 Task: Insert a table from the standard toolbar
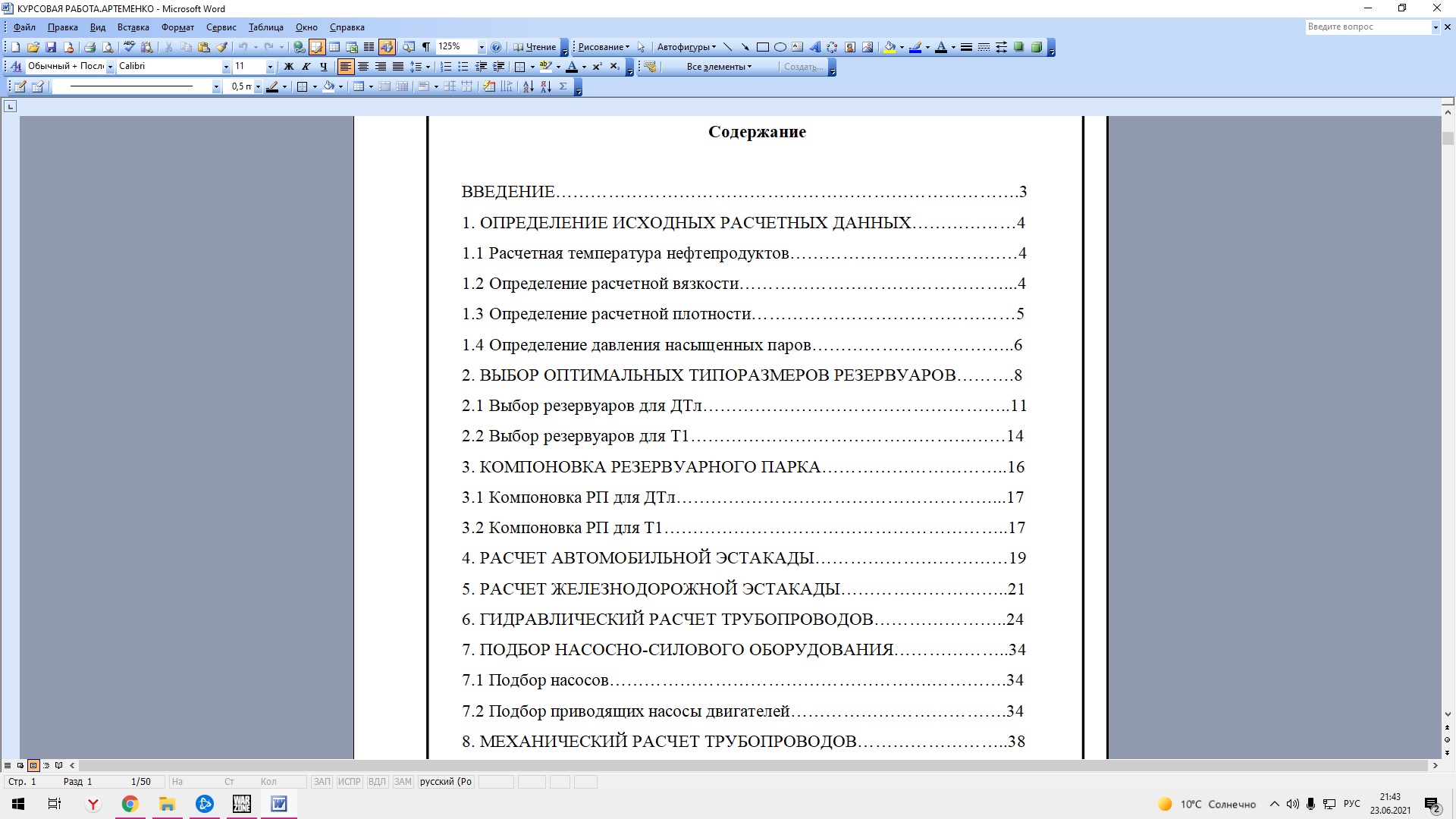(334, 47)
